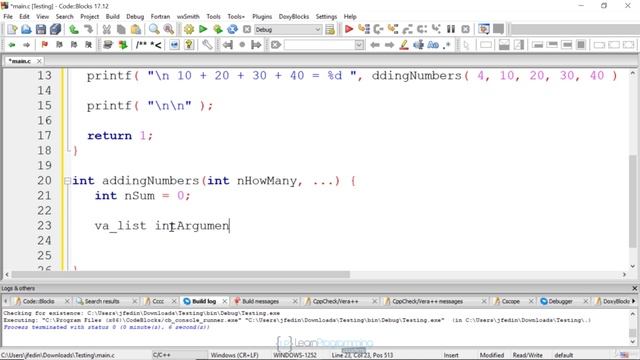Click line number 20 in the margin

click(x=44, y=180)
